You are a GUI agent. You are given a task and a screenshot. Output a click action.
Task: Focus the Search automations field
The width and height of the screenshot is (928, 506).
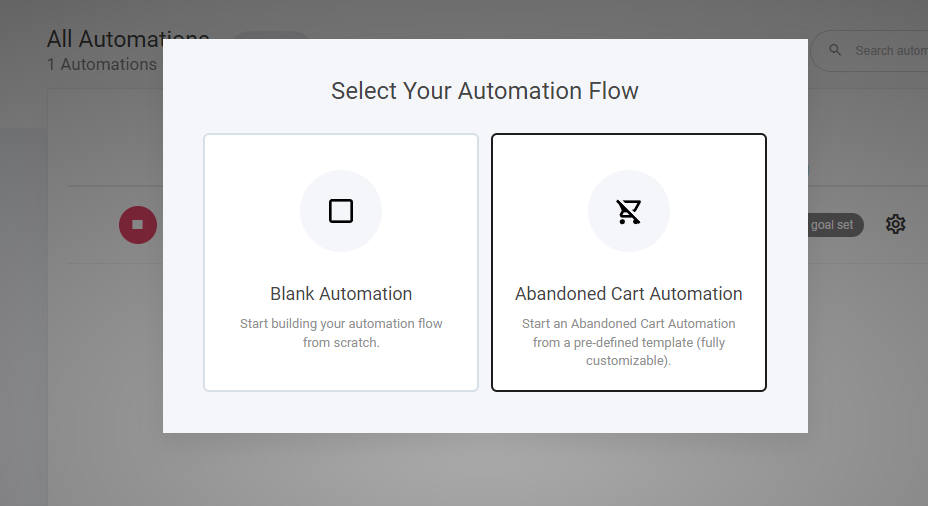click(885, 50)
